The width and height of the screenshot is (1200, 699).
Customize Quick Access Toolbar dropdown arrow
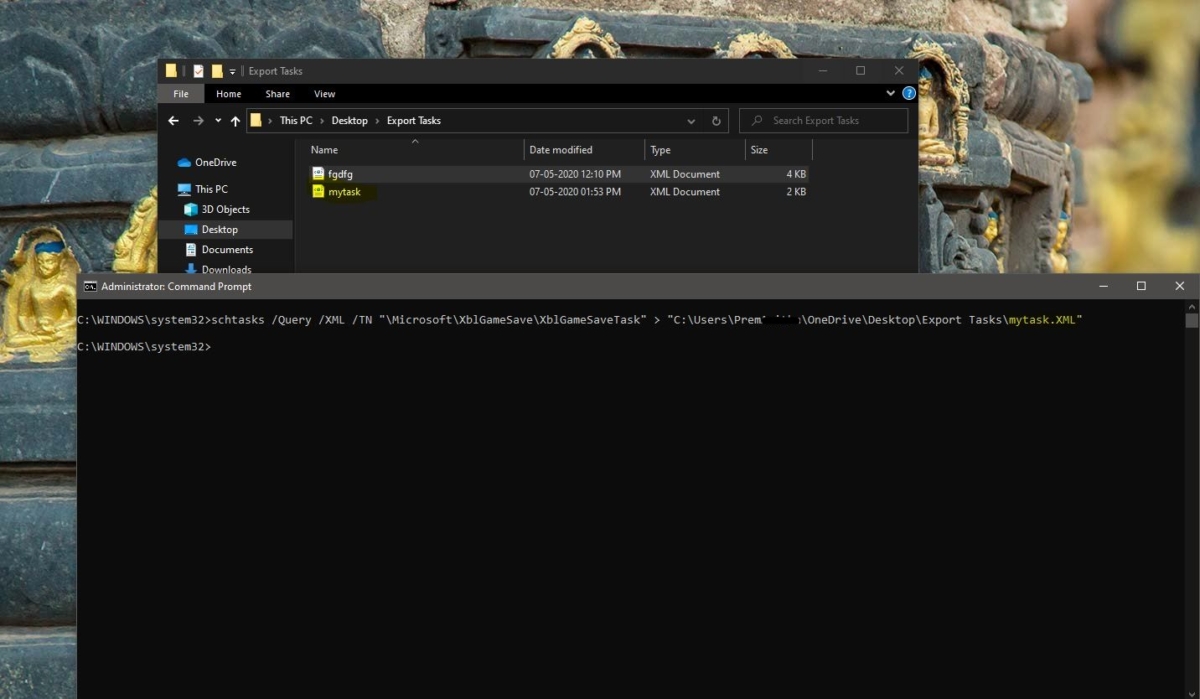tap(233, 71)
